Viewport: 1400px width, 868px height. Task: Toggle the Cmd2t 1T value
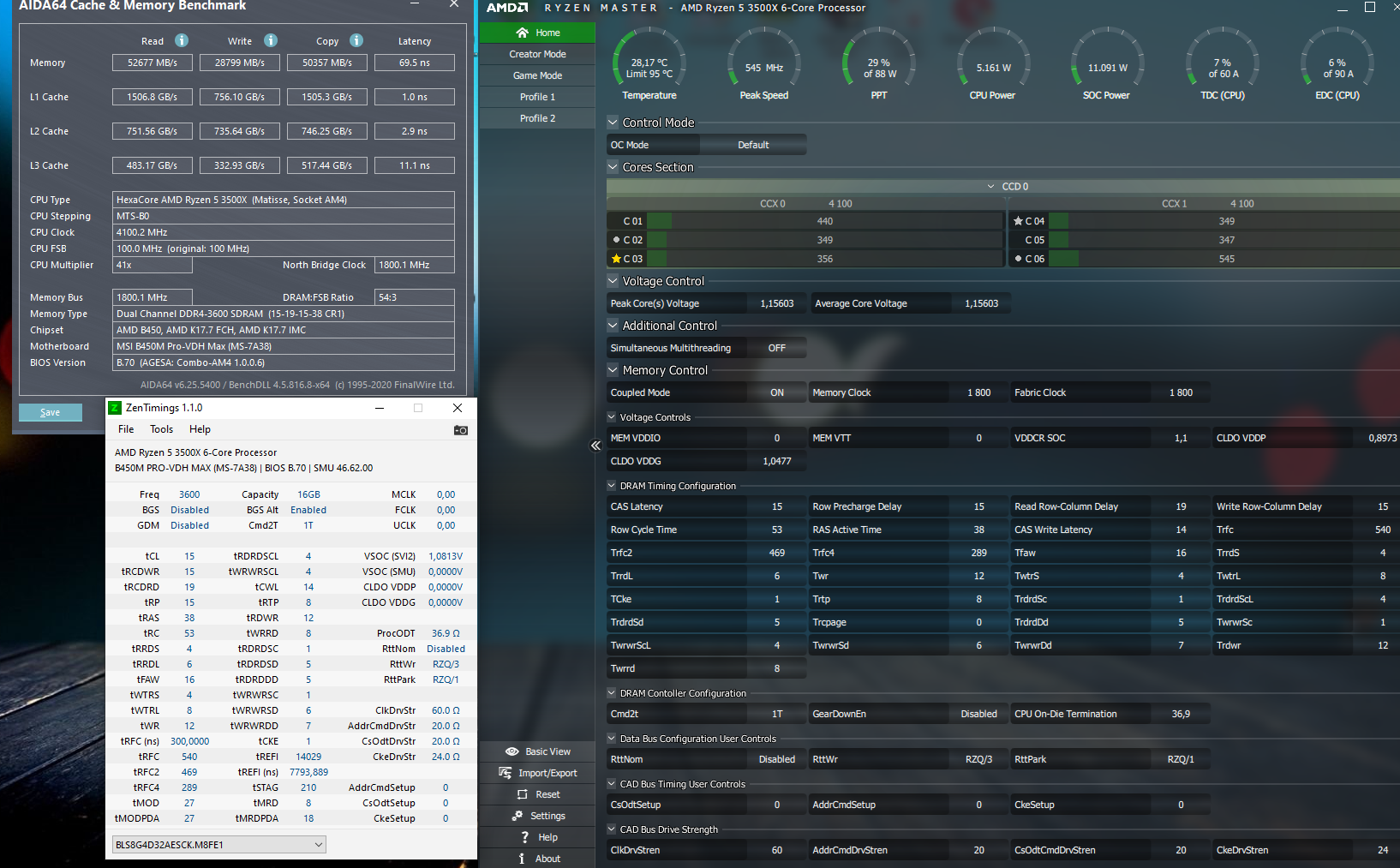point(776,714)
